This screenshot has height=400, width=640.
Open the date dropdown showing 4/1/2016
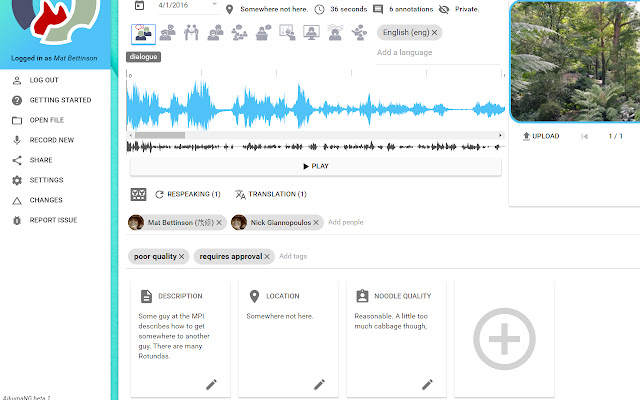pyautogui.click(x=188, y=6)
